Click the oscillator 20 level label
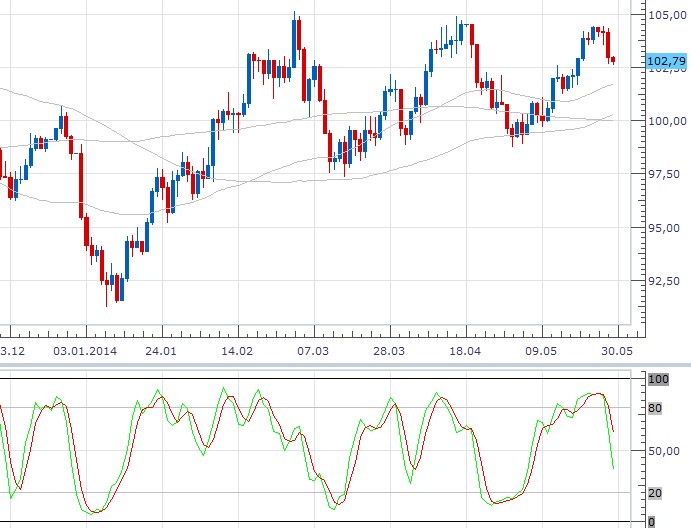 pyautogui.click(x=656, y=492)
